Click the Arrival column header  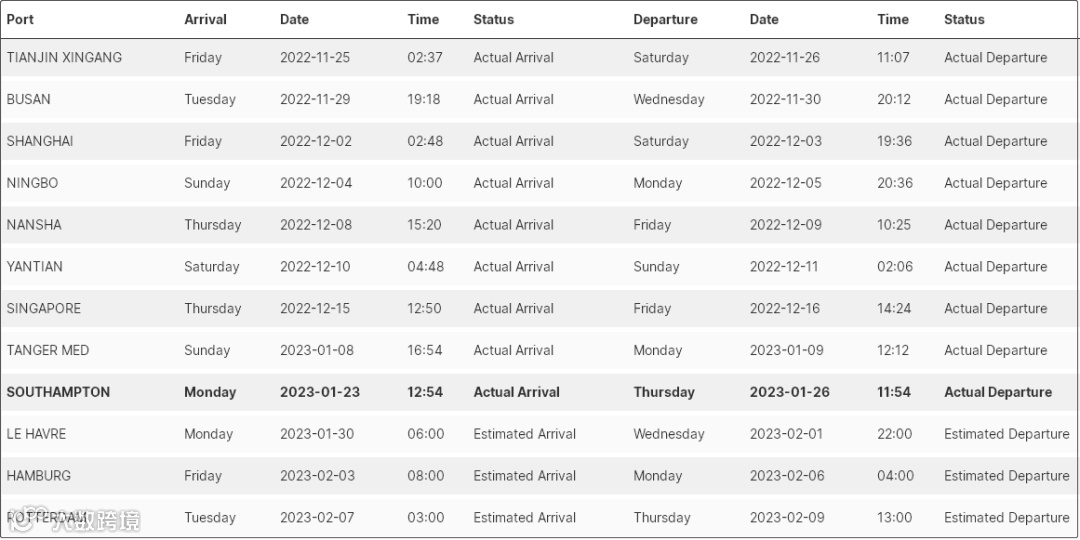pos(205,19)
